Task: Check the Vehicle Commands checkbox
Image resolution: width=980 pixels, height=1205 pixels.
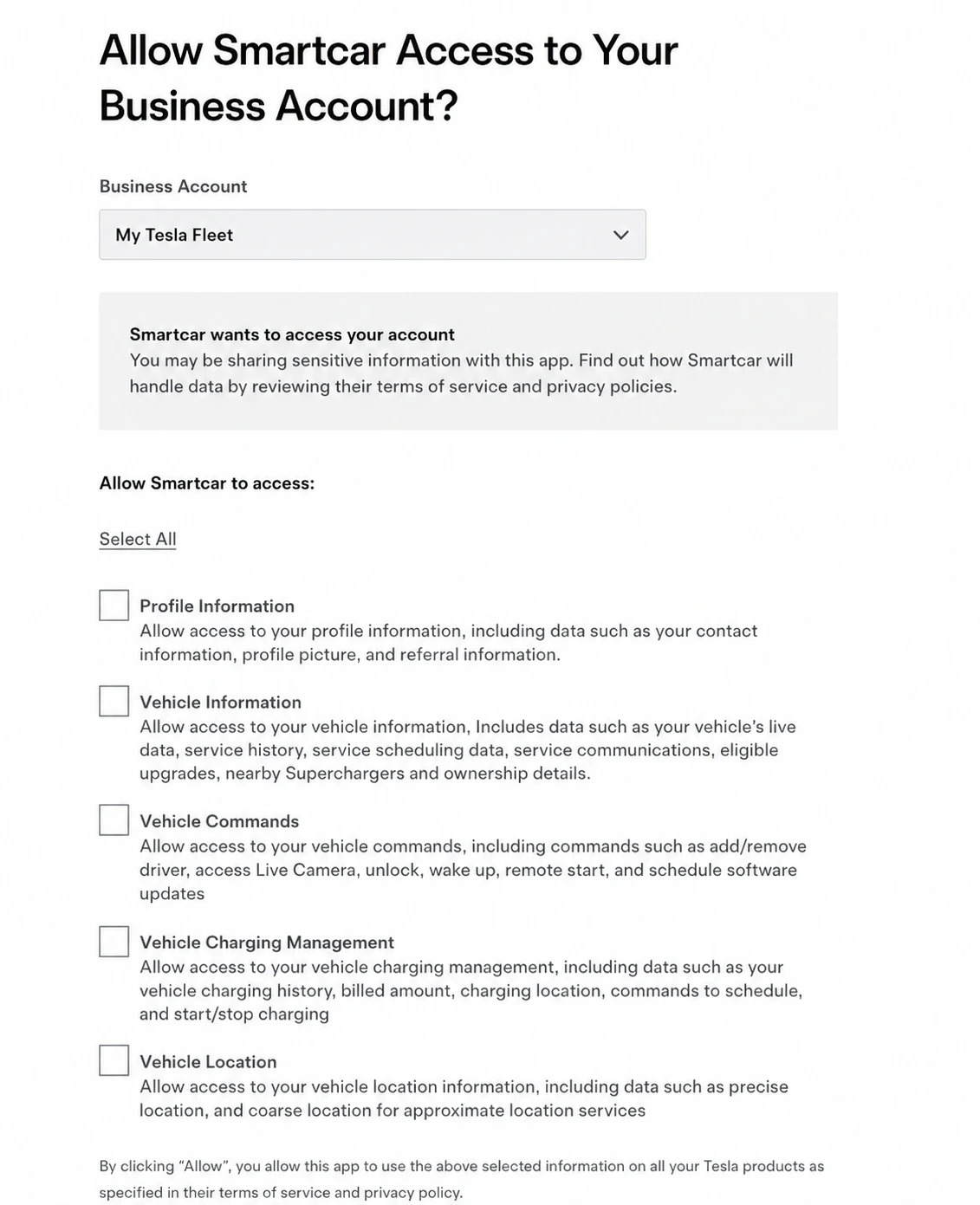Action: [114, 820]
